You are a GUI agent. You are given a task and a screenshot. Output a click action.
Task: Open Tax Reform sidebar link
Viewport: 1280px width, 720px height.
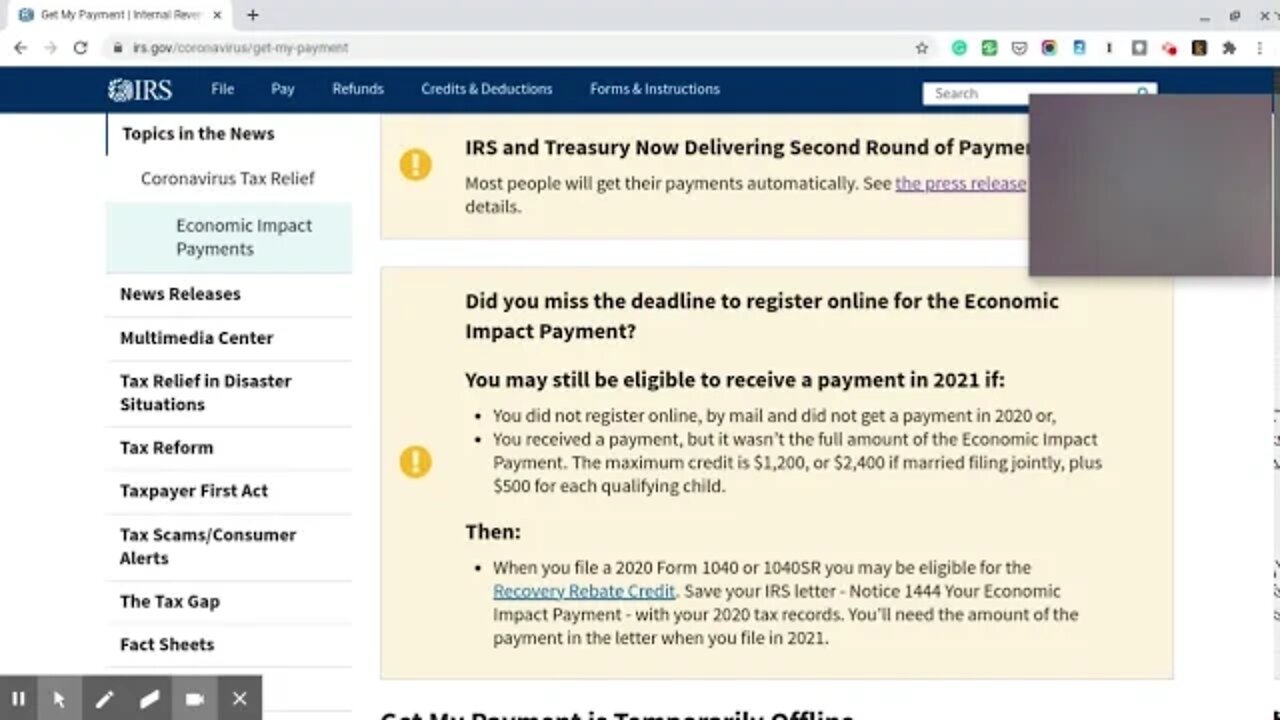[x=166, y=448]
